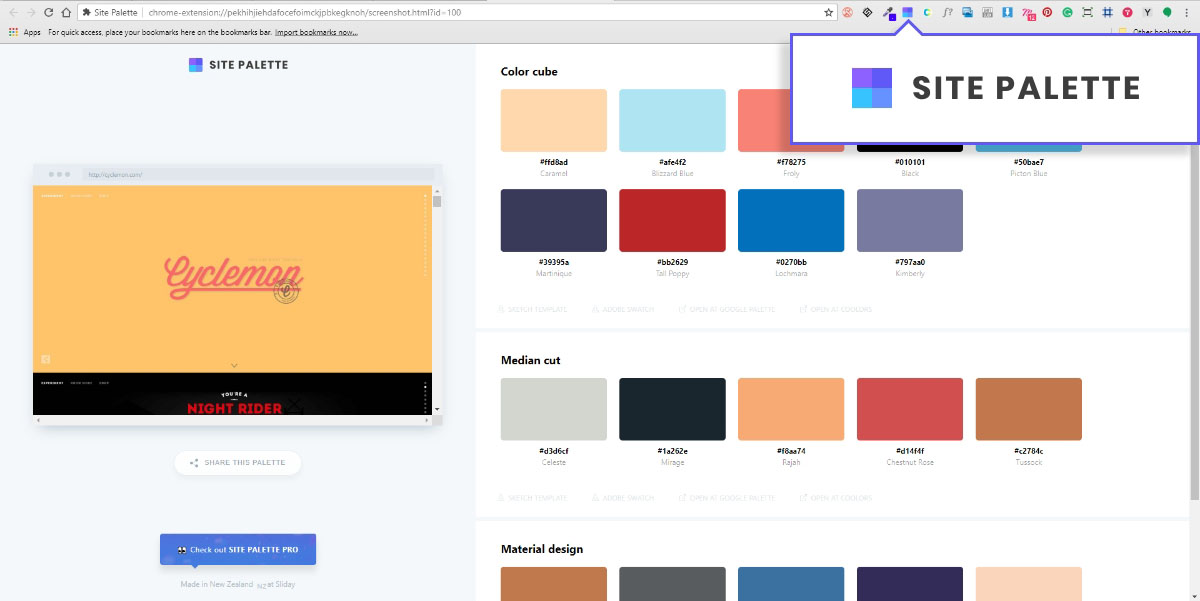1200x601 pixels.
Task: Open the Pinterest save extension
Action: 1048,13
